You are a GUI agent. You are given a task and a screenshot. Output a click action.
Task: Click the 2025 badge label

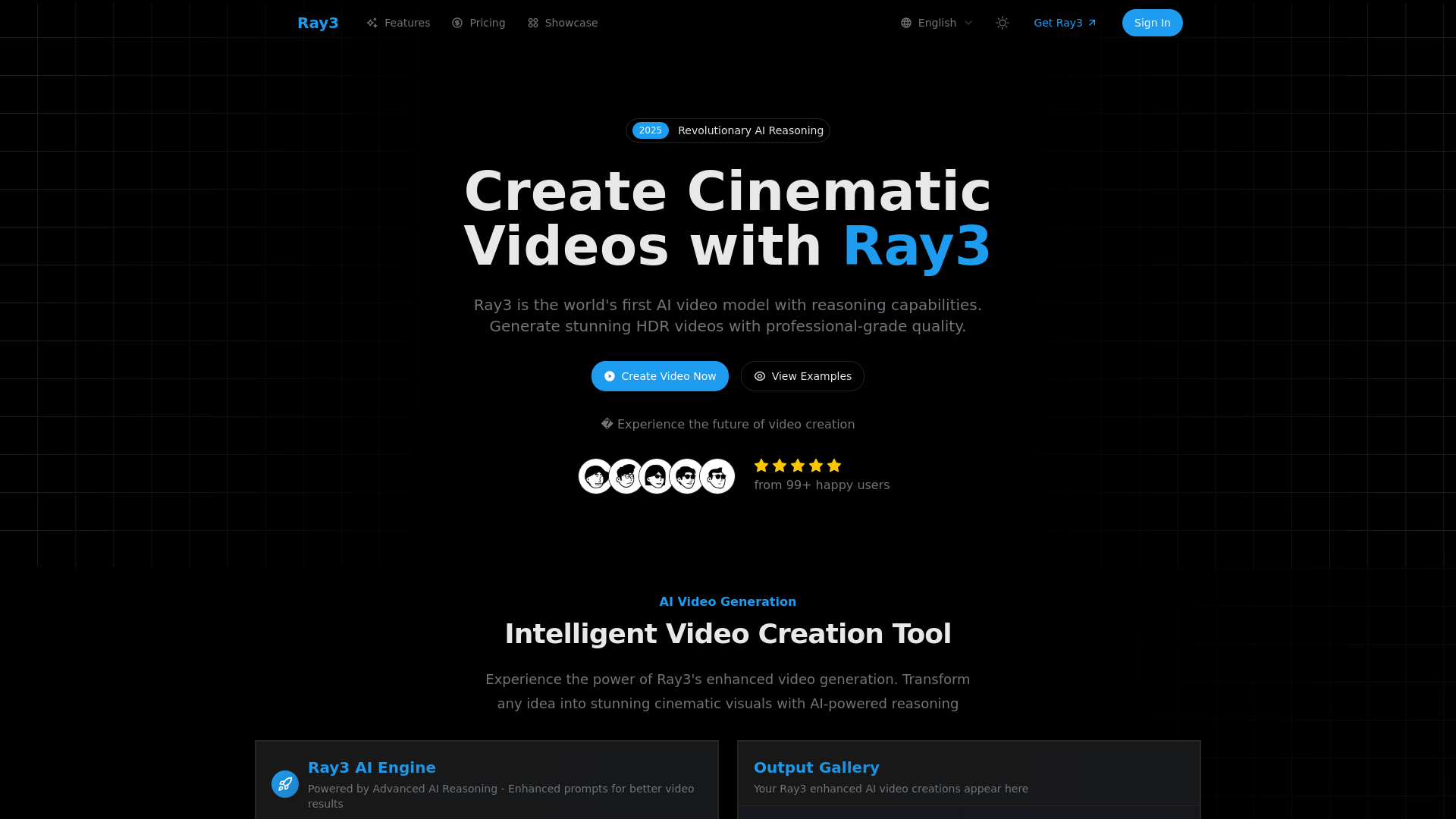pyautogui.click(x=650, y=130)
